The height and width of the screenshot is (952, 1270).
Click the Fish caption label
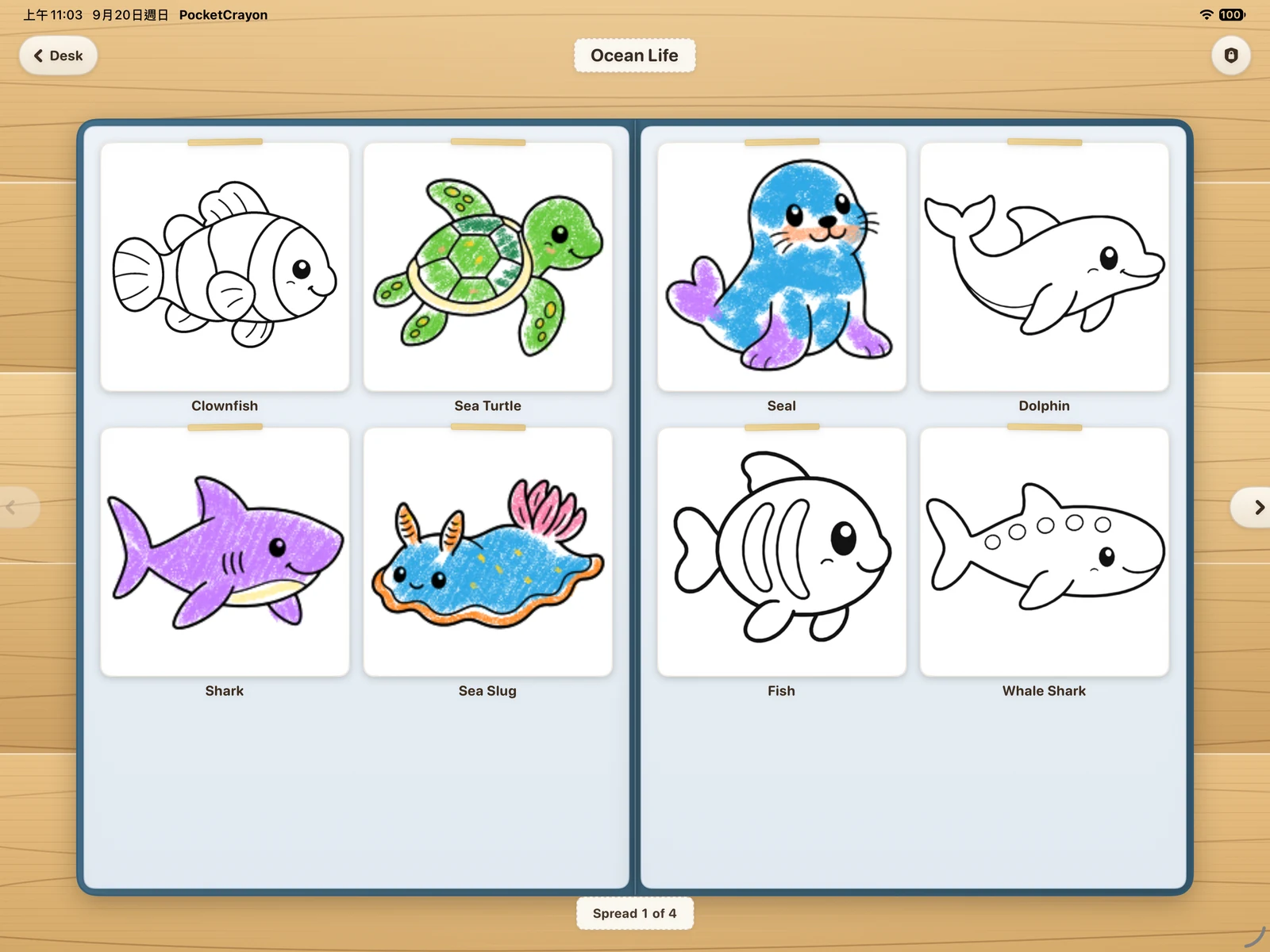point(782,691)
